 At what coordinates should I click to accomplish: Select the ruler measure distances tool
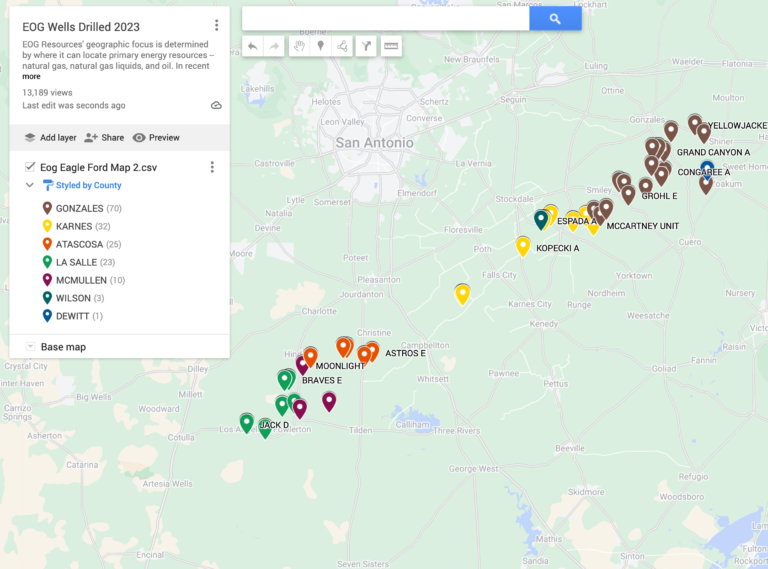coord(390,46)
